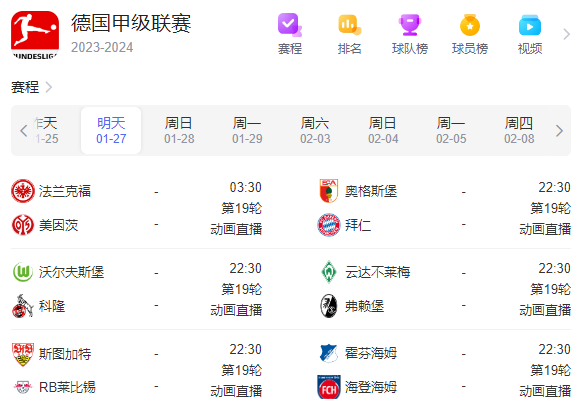Select the 周日 01-28 date tab

tap(179, 131)
